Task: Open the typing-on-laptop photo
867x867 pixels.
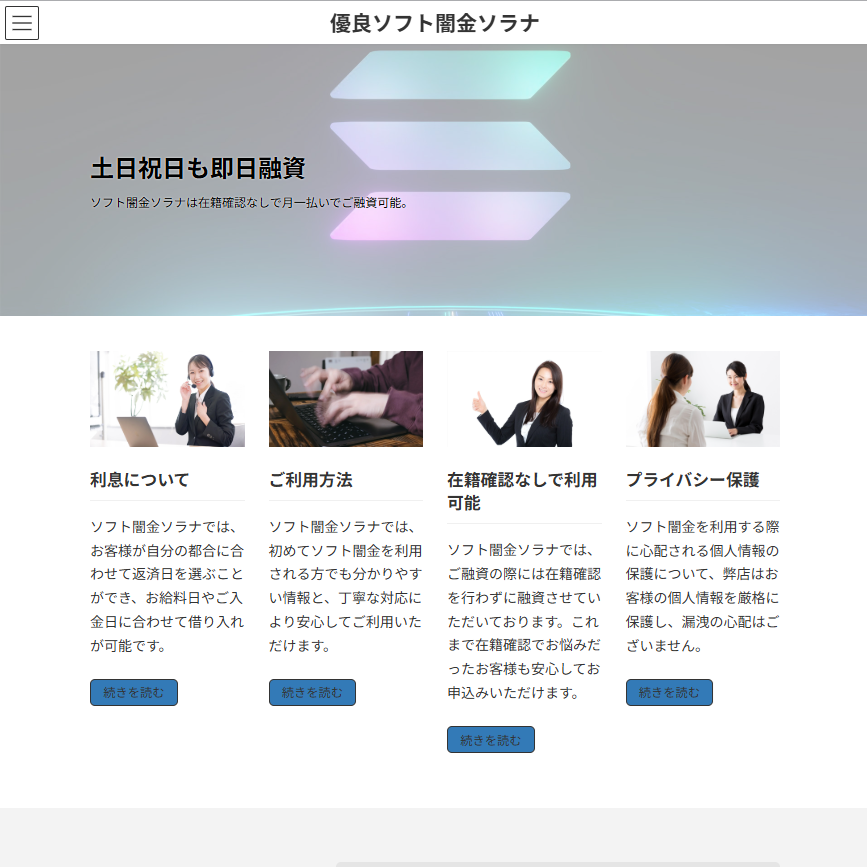Action: [346, 399]
